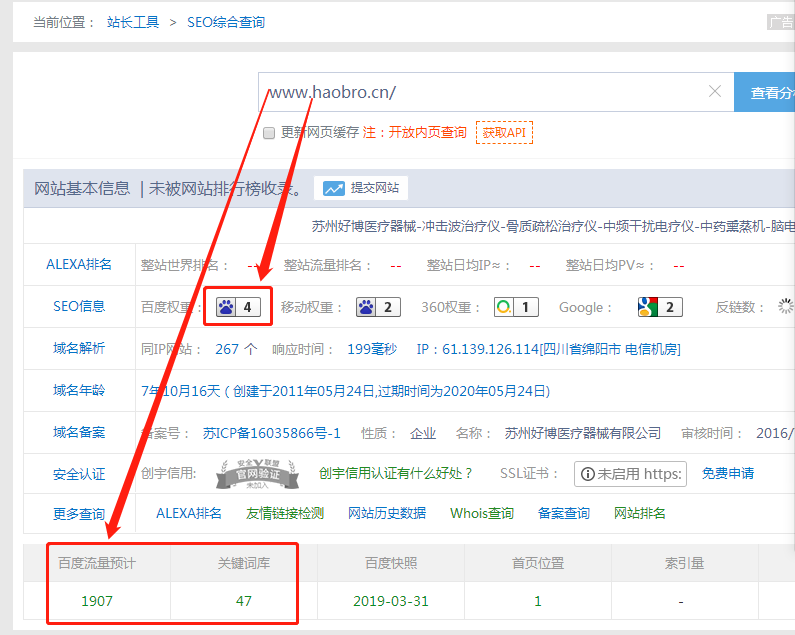Click the blue 查看分析 search button
Image resolution: width=795 pixels, height=635 pixels.
pos(766,93)
